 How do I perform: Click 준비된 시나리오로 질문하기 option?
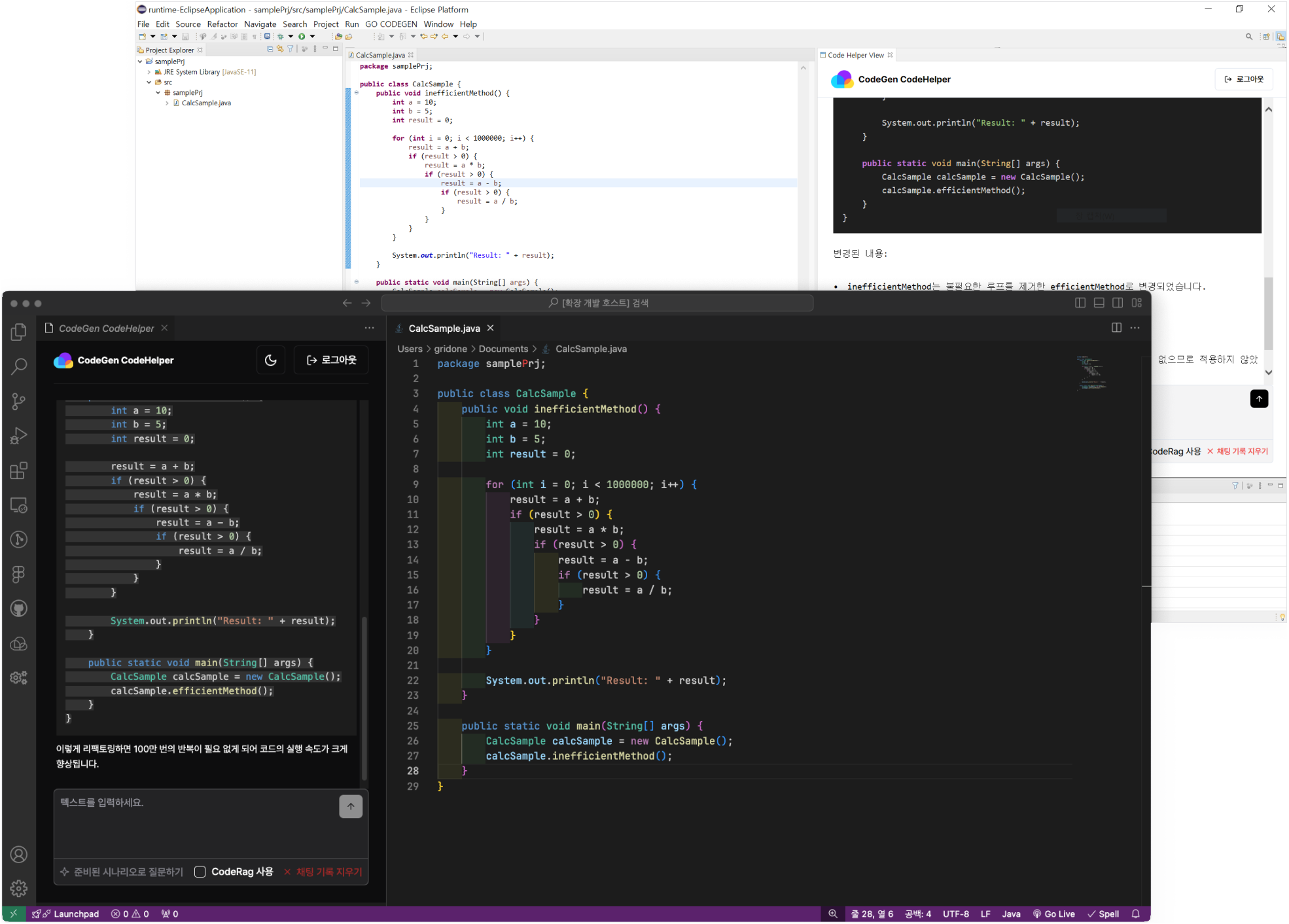122,872
